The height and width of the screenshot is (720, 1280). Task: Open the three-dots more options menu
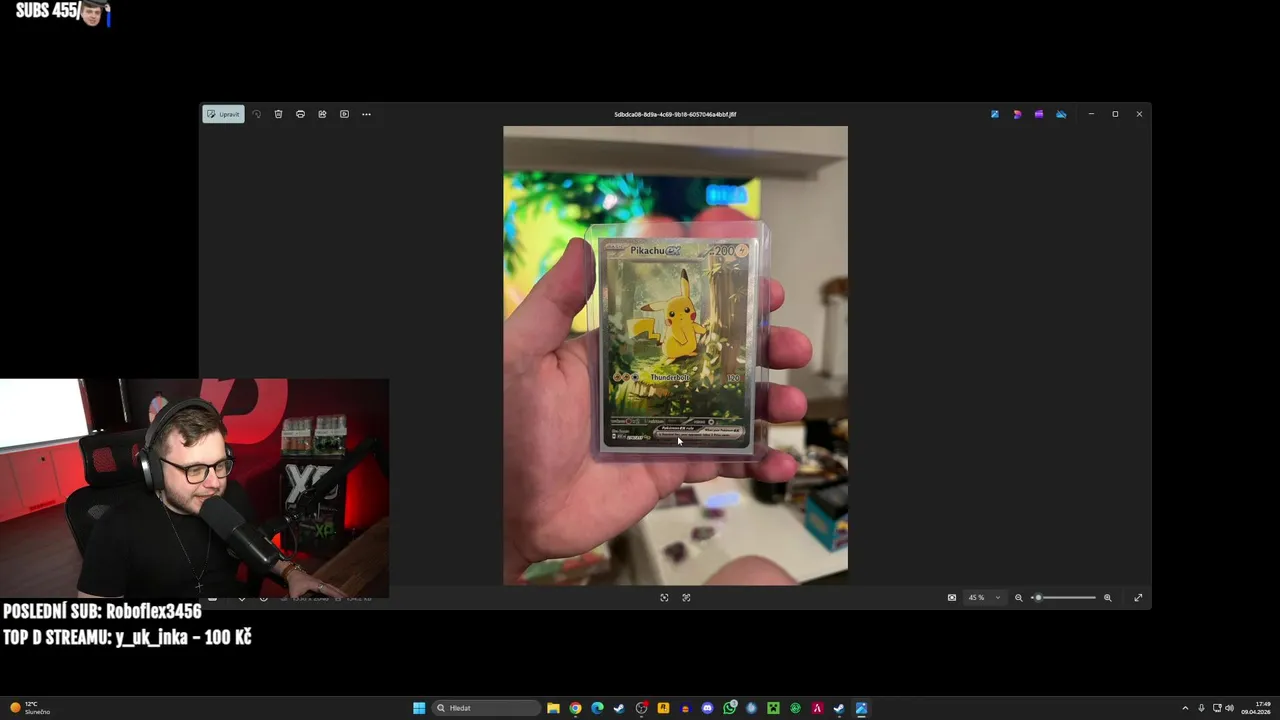tap(366, 114)
